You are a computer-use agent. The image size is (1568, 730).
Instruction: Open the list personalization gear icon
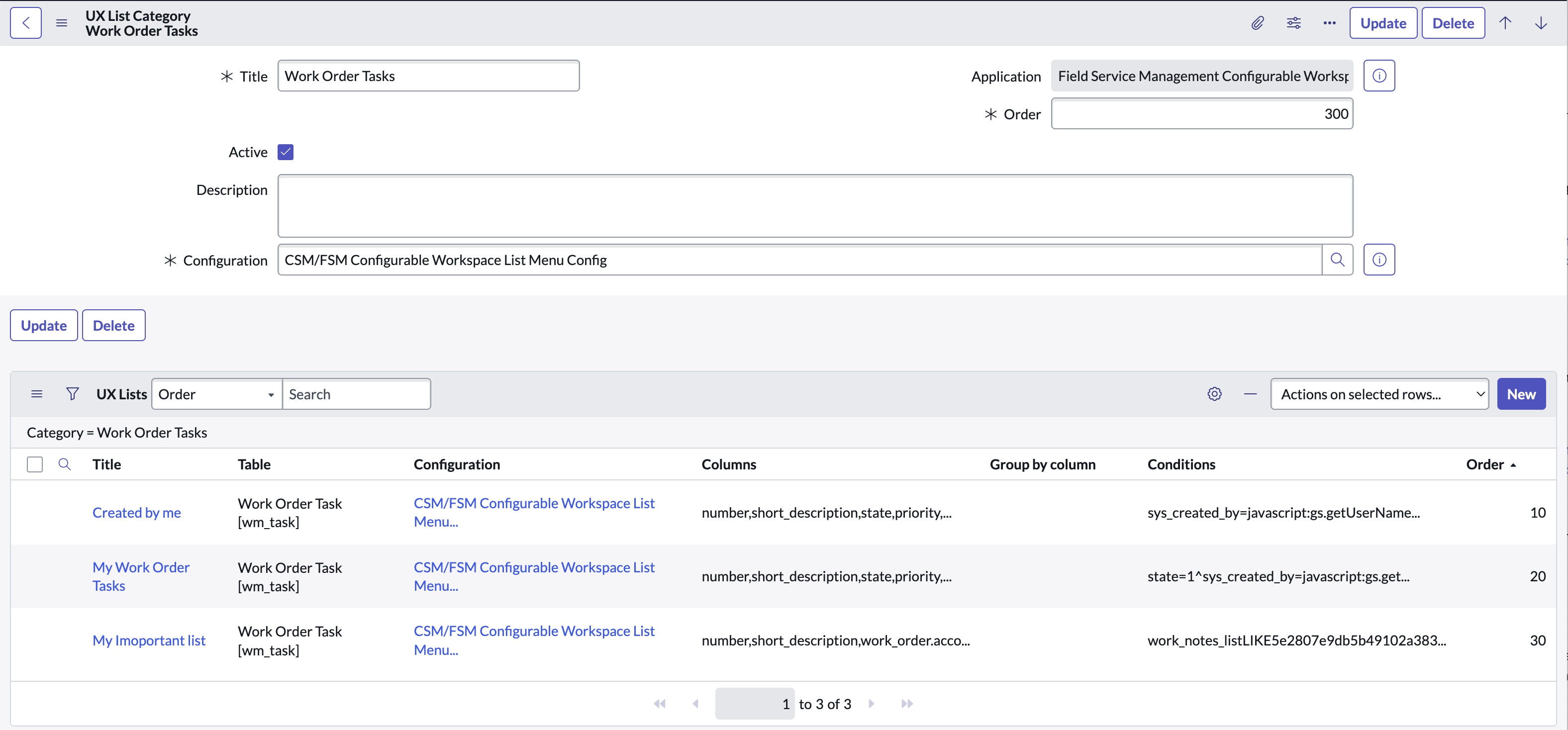click(1215, 393)
